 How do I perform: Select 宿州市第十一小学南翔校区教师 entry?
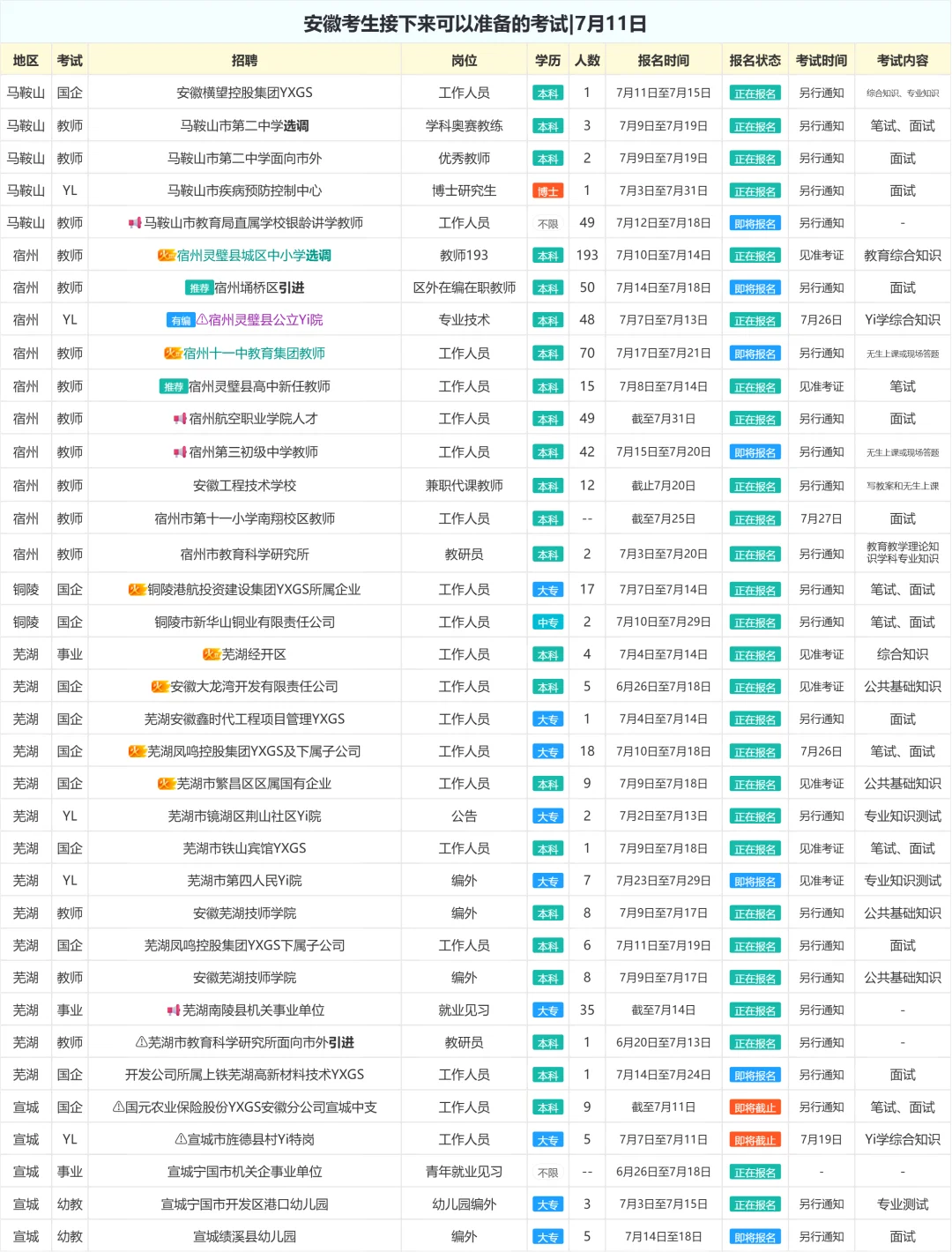[x=244, y=519]
